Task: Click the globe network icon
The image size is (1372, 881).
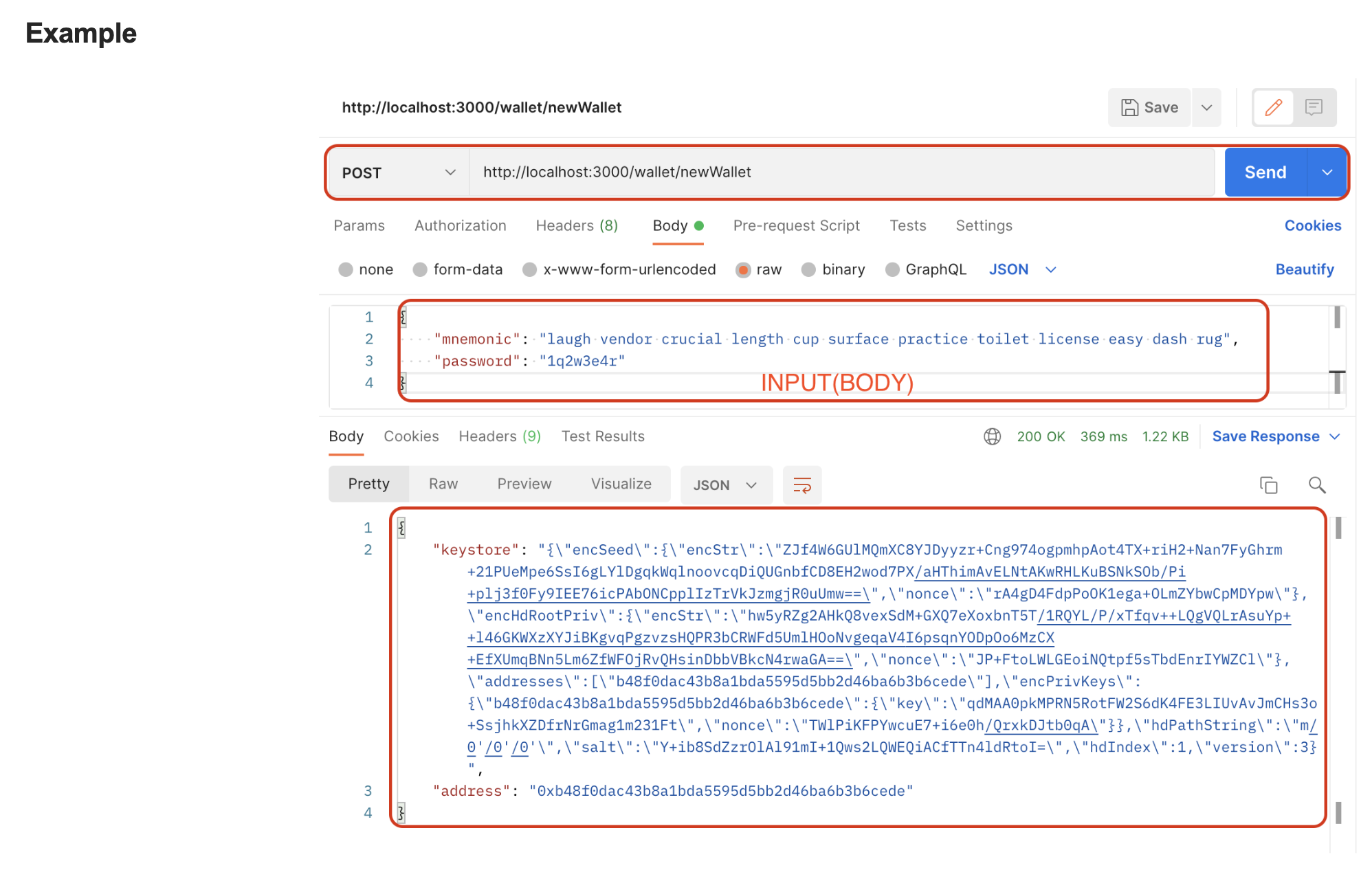Action: [992, 436]
